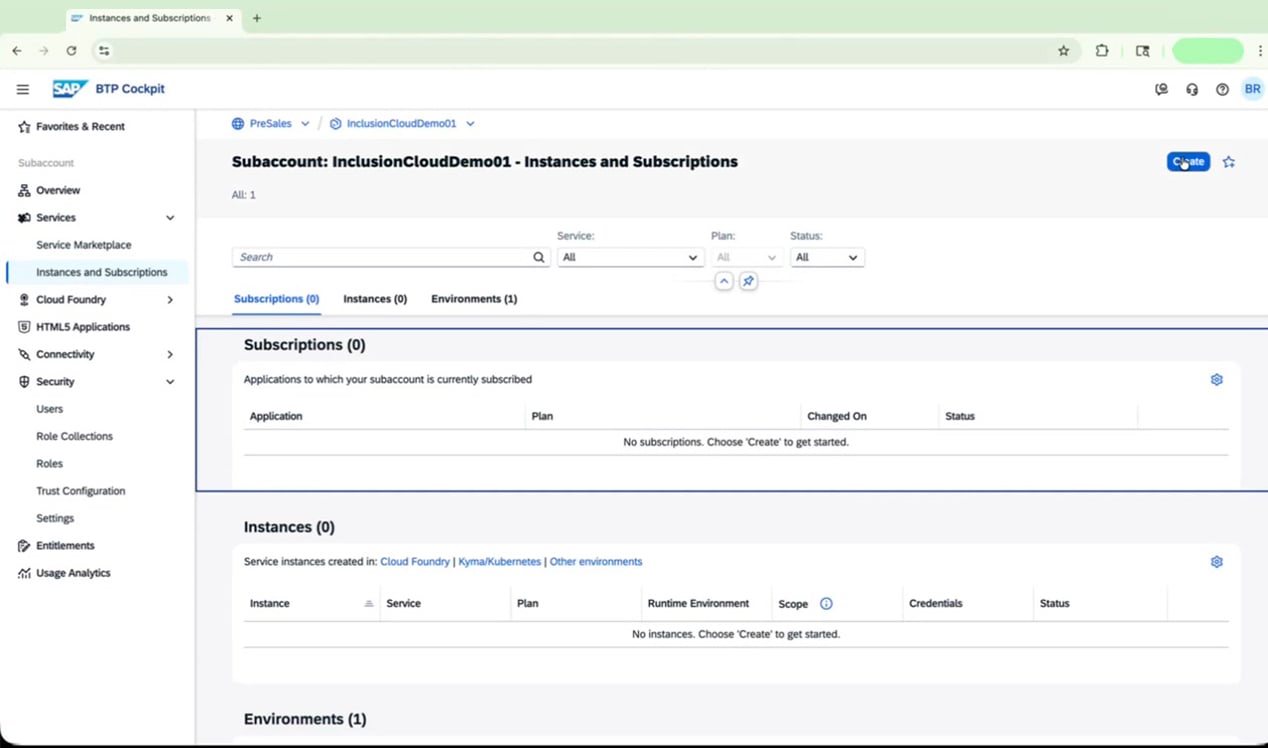Viewport: 1268px width, 748px height.
Task: Open the PreSales breadcrumb dropdown
Action: click(305, 124)
